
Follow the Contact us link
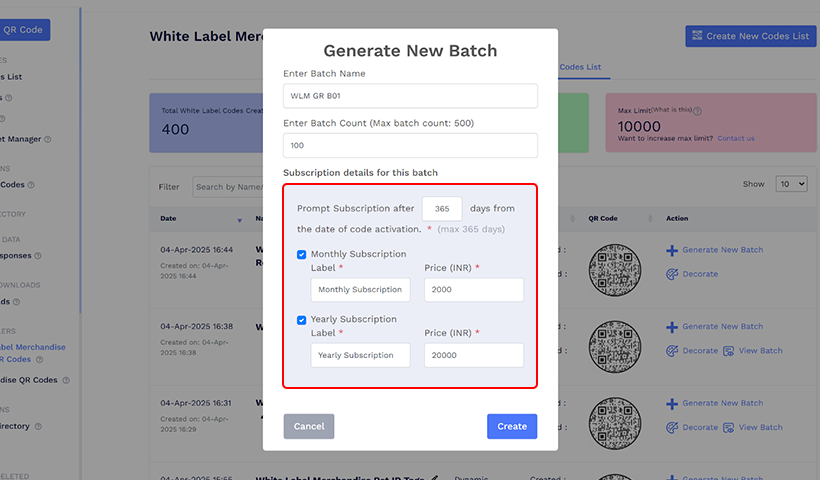pyautogui.click(x=735, y=138)
